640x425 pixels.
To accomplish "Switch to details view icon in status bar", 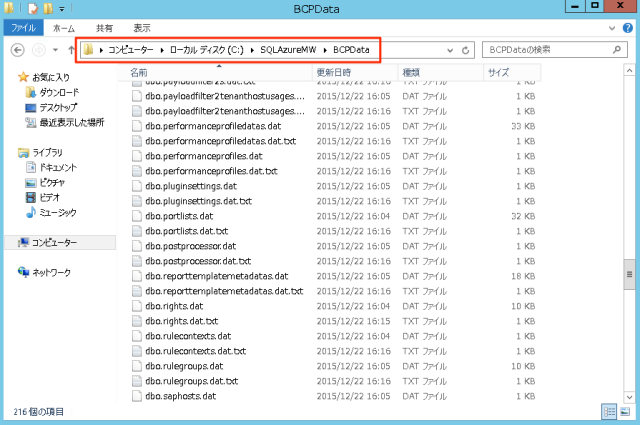I will click(609, 412).
